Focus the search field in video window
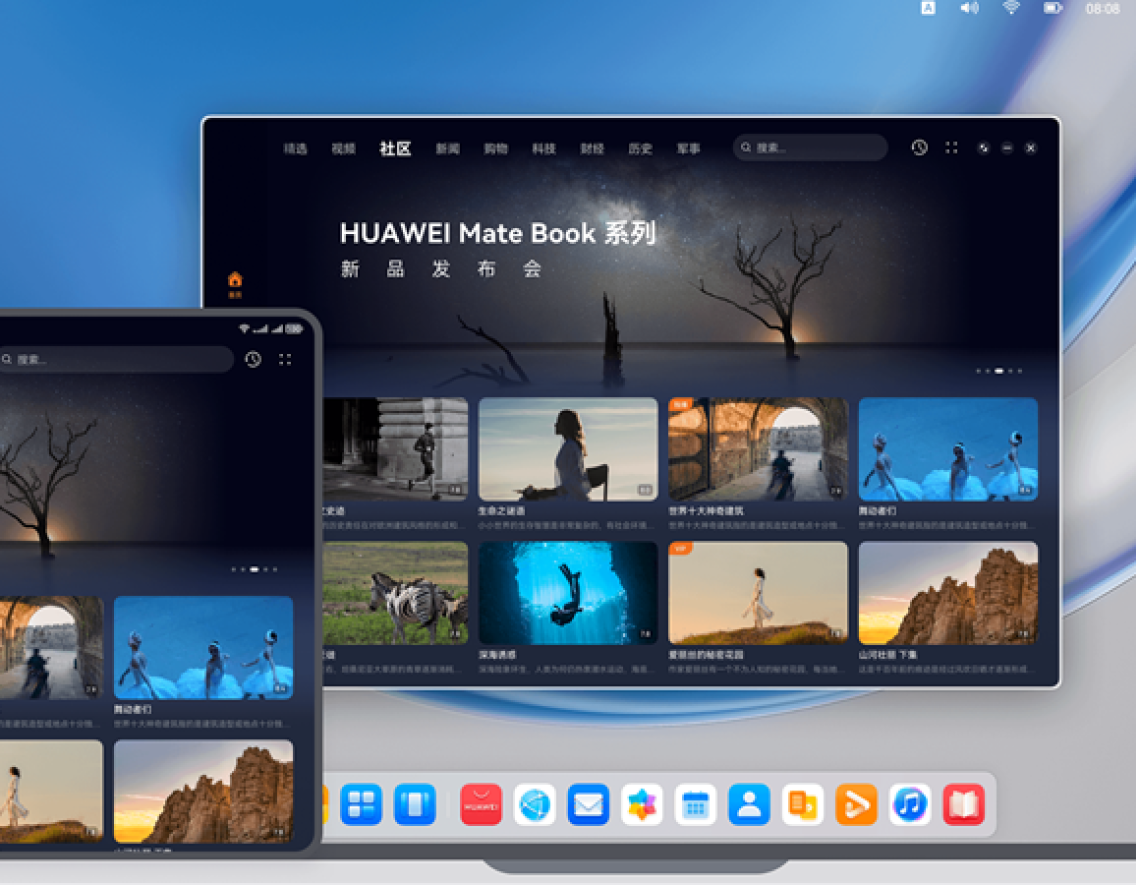The image size is (1136, 885). pos(810,148)
